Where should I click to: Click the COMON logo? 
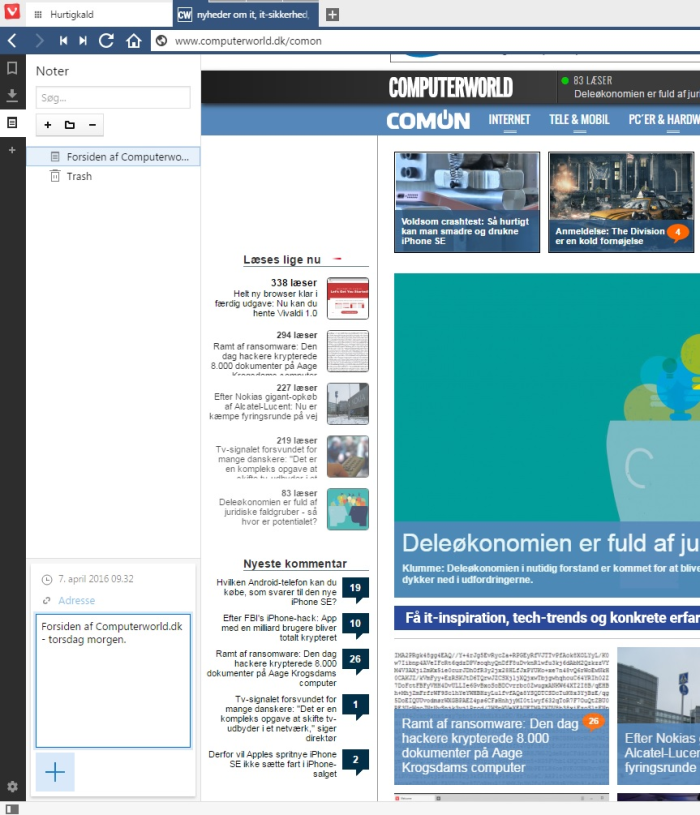pyautogui.click(x=428, y=120)
